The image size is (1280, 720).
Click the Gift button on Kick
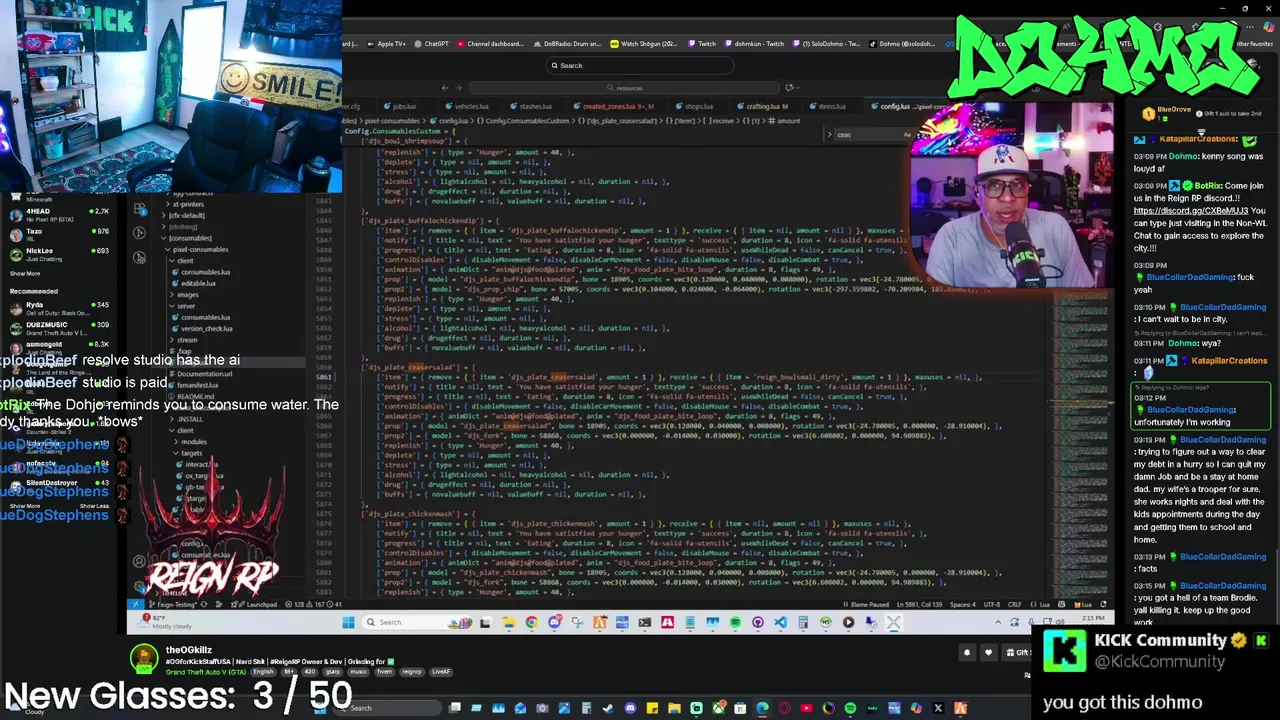[1018, 652]
